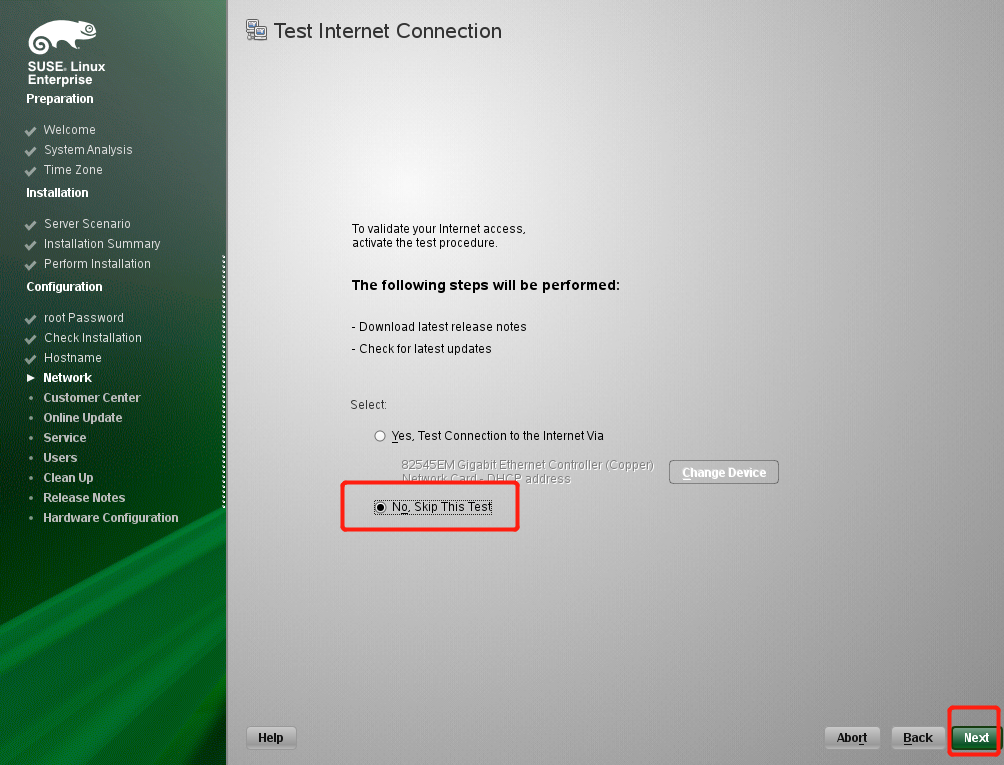Click the Hostname step label
Image resolution: width=1004 pixels, height=765 pixels.
[72, 358]
